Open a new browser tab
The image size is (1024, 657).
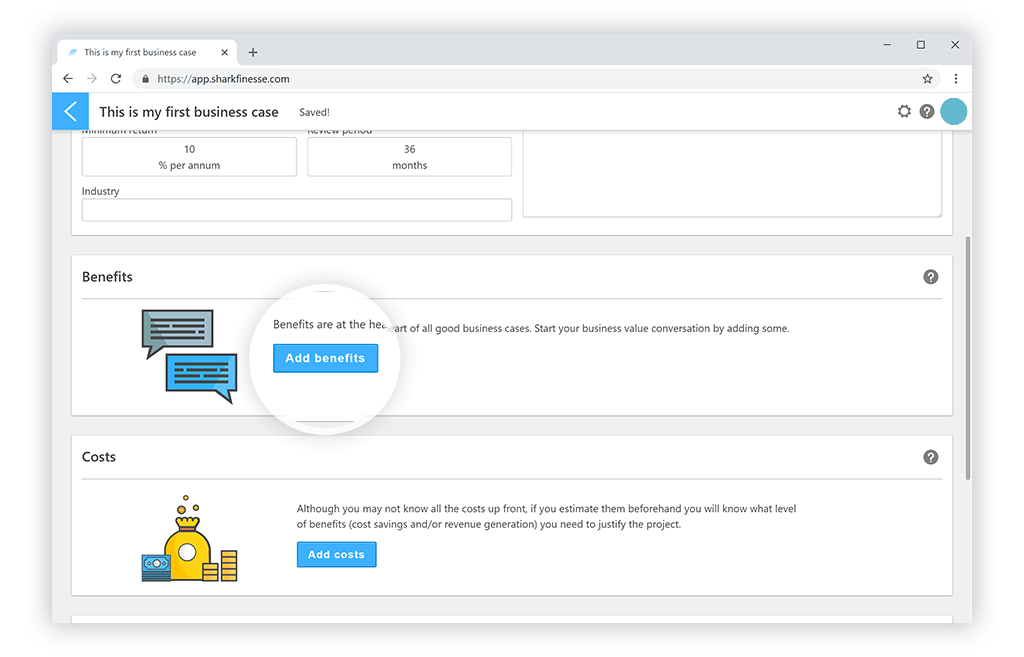point(253,53)
